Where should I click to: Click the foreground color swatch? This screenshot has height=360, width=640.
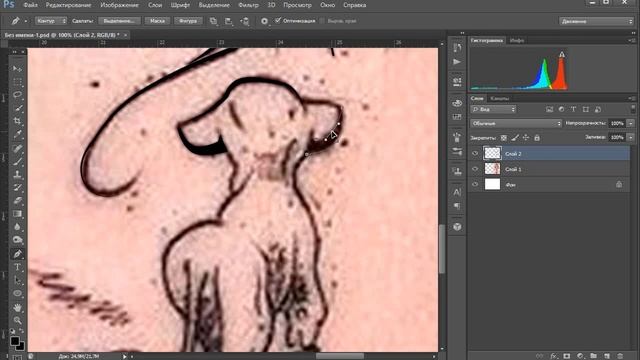(x=15, y=340)
